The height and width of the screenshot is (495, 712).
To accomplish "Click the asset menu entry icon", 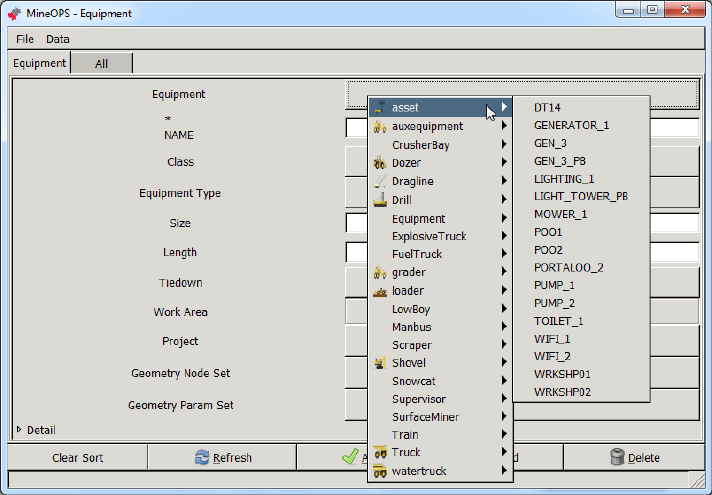I will pyautogui.click(x=380, y=108).
